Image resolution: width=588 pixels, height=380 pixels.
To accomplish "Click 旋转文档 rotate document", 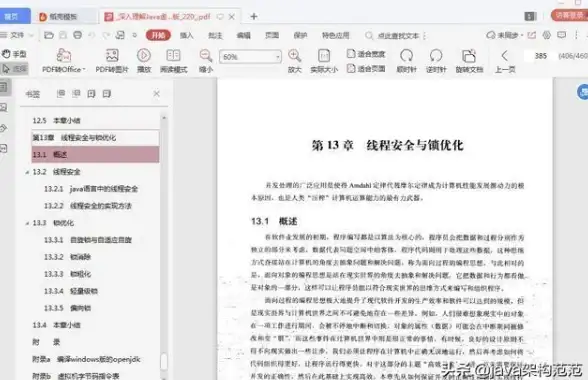I will (469, 60).
